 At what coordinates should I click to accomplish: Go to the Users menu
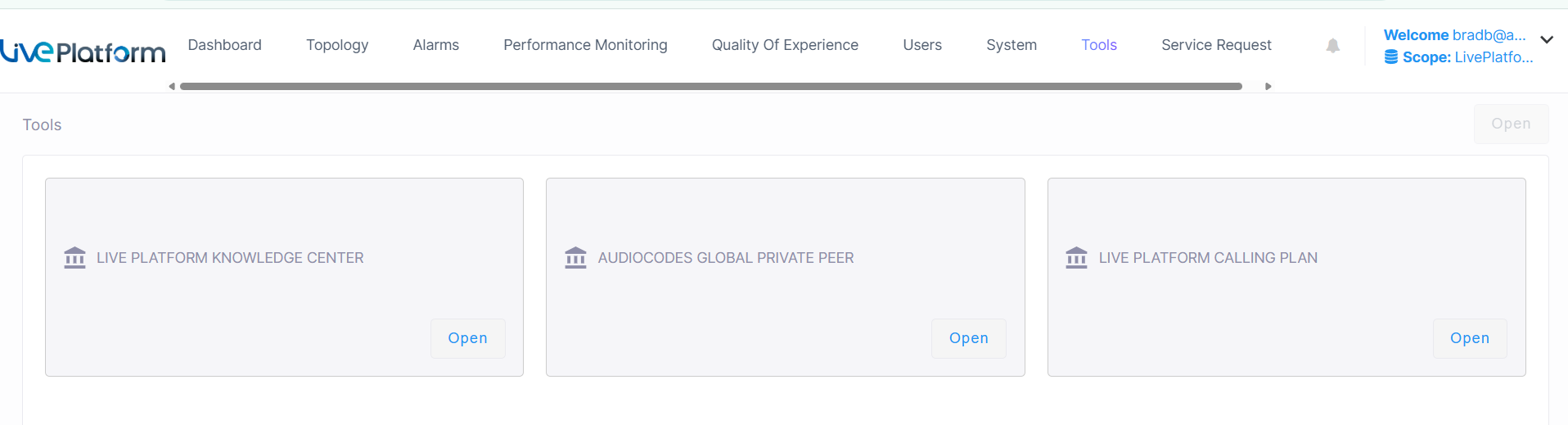click(x=922, y=45)
